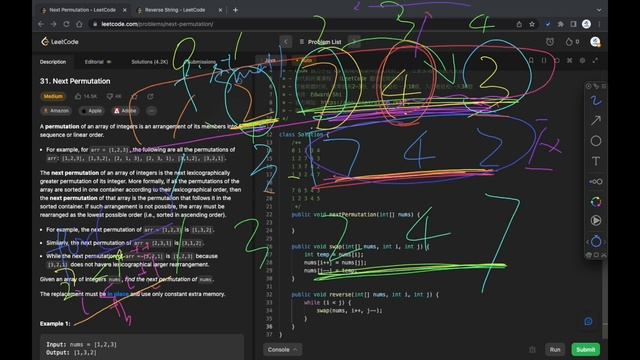Open the line thickness tool in annotation bar
The width and height of the screenshot is (640, 360).
coord(596,181)
